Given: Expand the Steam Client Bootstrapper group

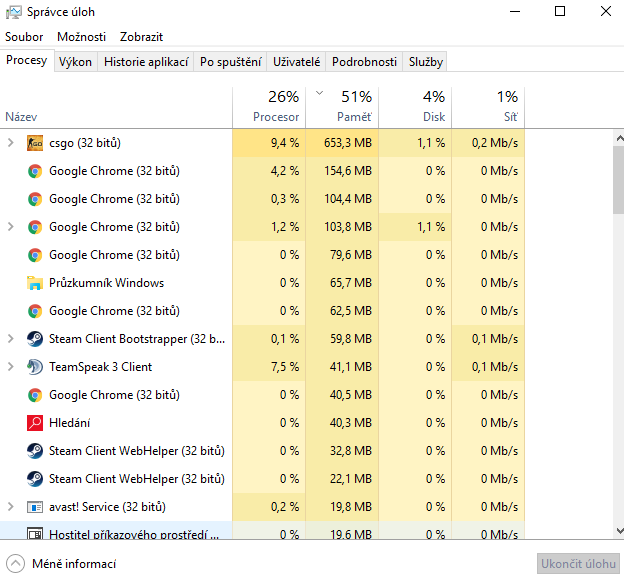Looking at the screenshot, I should [x=11, y=339].
